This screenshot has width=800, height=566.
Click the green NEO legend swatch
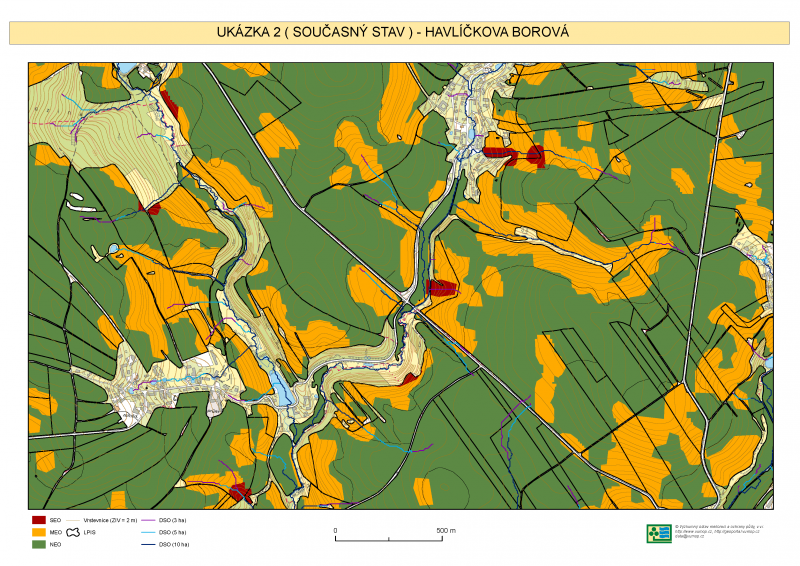tap(40, 544)
